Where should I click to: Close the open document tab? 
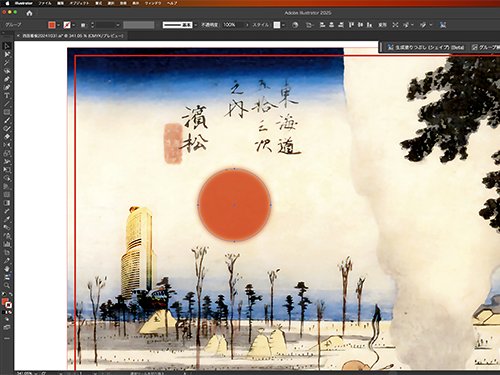coord(18,36)
